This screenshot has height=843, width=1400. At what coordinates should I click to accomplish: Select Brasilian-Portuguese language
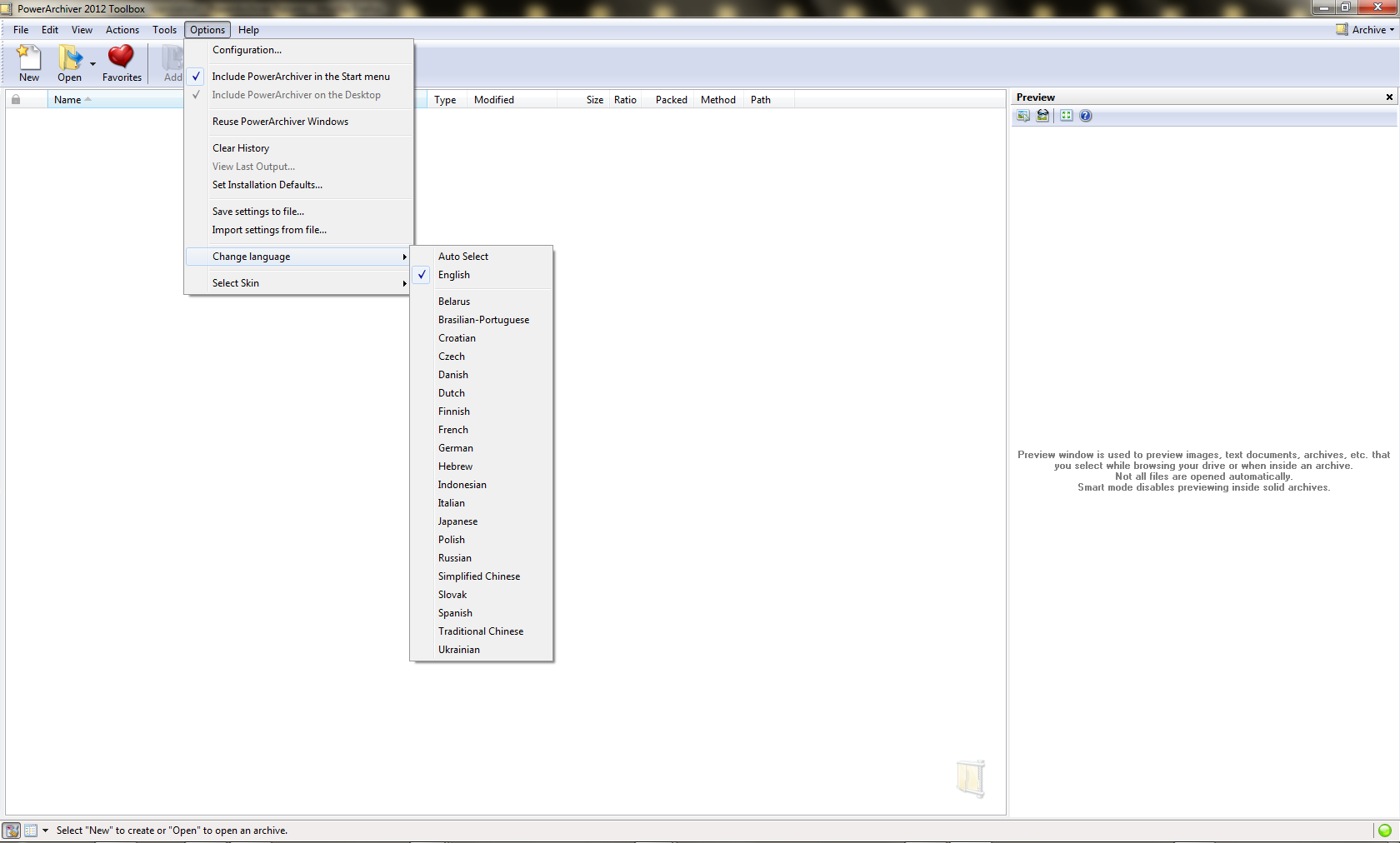[482, 320]
